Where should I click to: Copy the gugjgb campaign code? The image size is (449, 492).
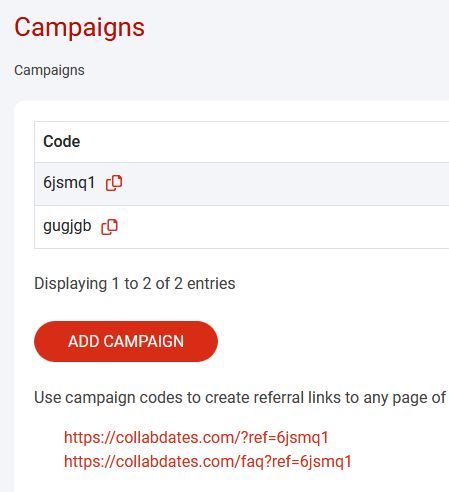109,227
